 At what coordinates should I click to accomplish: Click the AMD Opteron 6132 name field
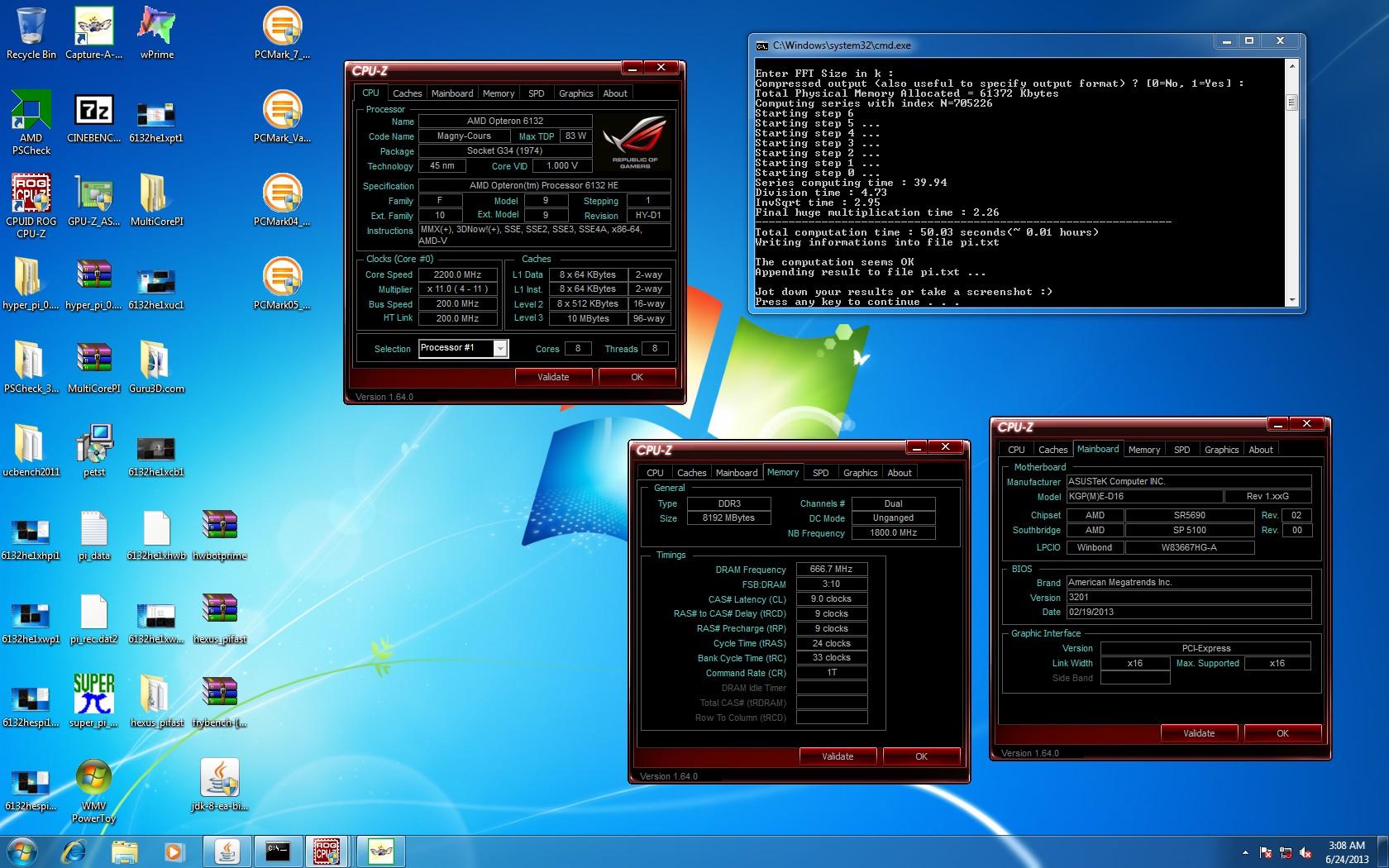[505, 121]
